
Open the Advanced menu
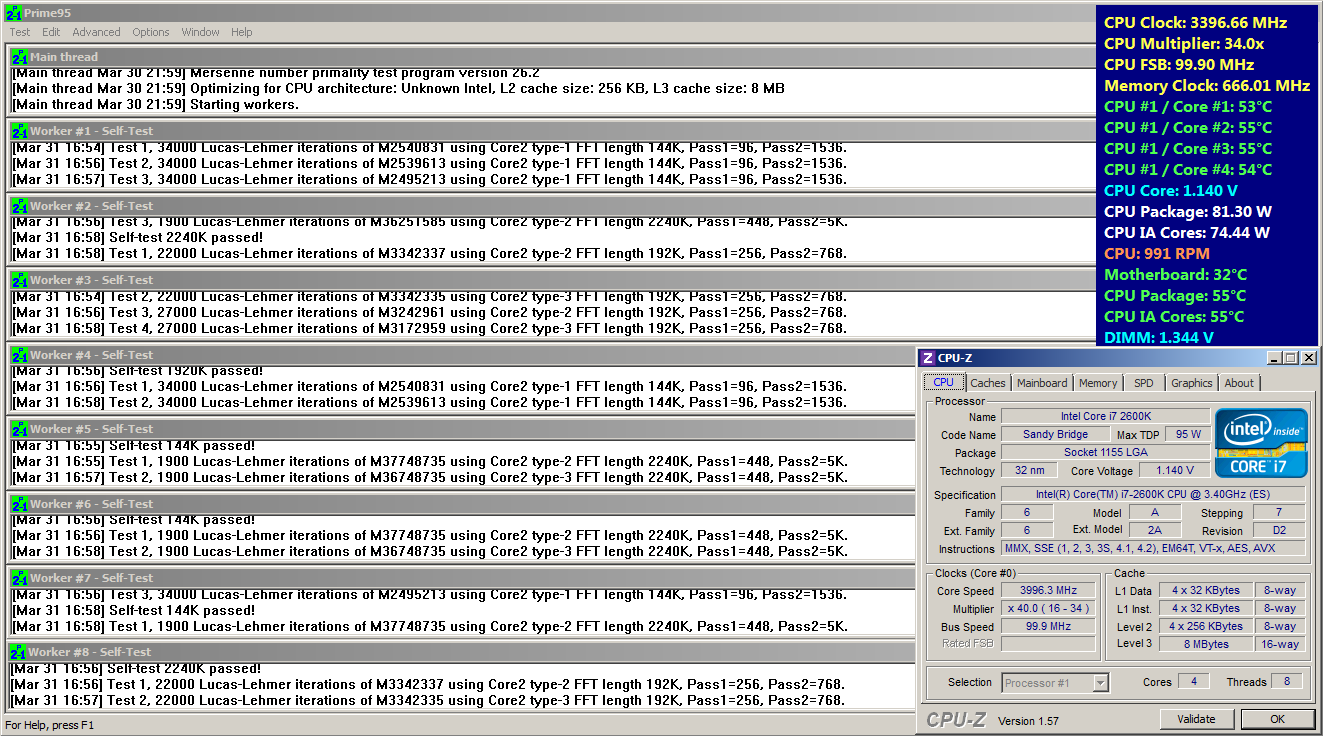(x=96, y=32)
